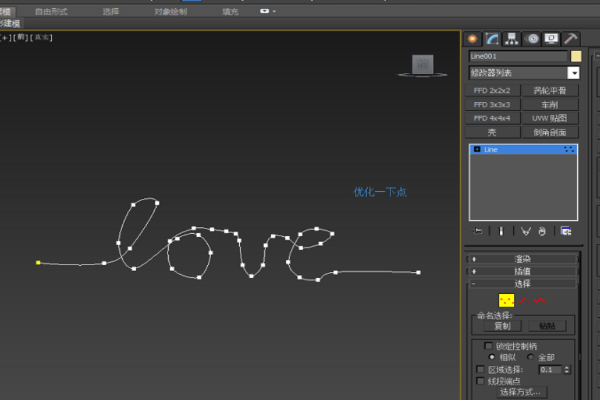Enable 区域选择 checkbox
Image resolution: width=600 pixels, height=400 pixels.
[x=480, y=369]
